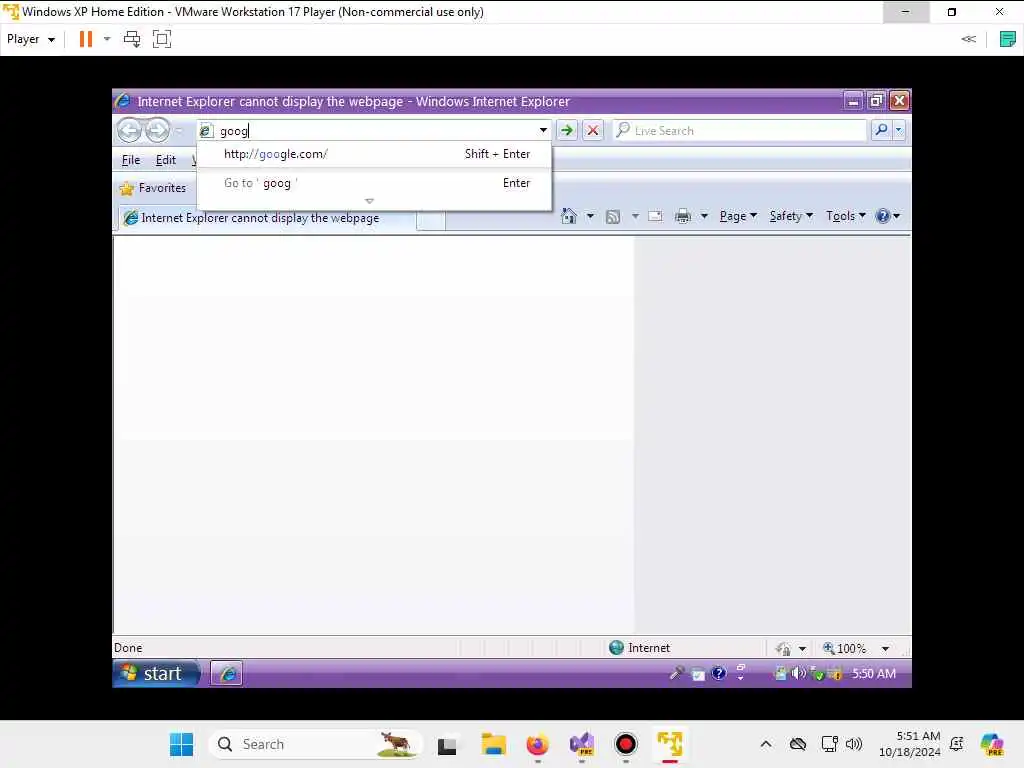Click the Visual Studio icon in Windows 11 taskbar

pos(581,744)
